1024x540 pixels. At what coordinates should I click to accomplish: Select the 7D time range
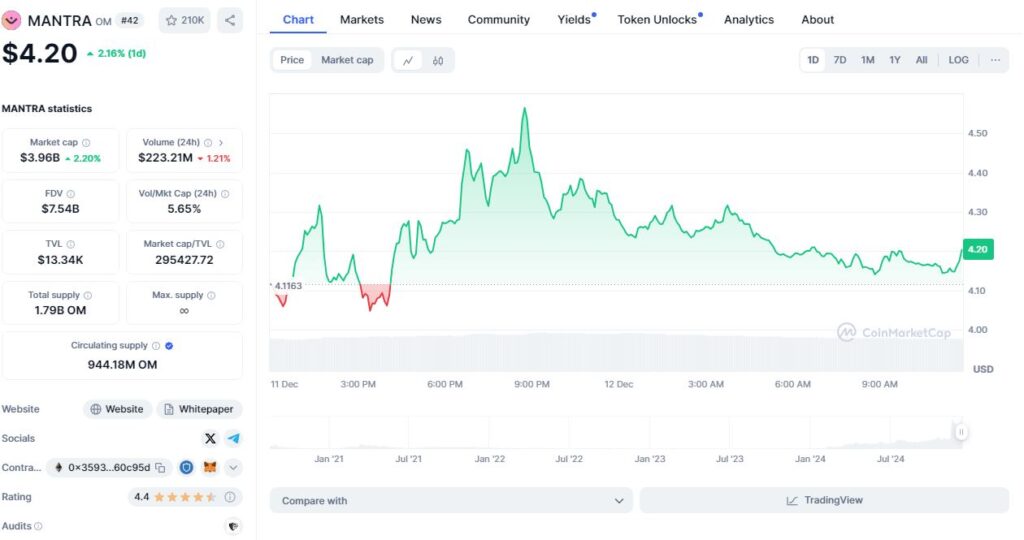pyautogui.click(x=840, y=60)
